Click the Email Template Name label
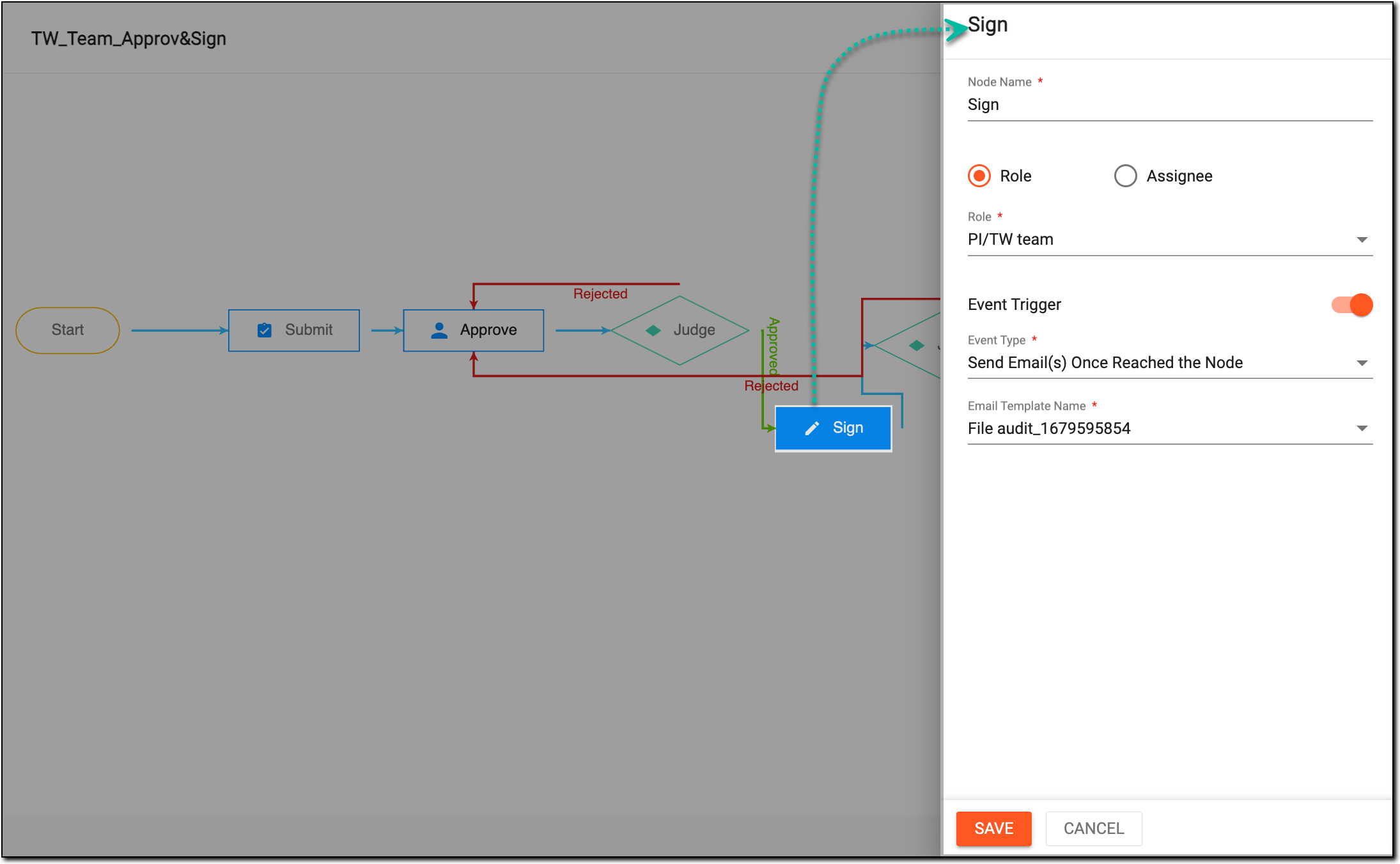 1026,406
